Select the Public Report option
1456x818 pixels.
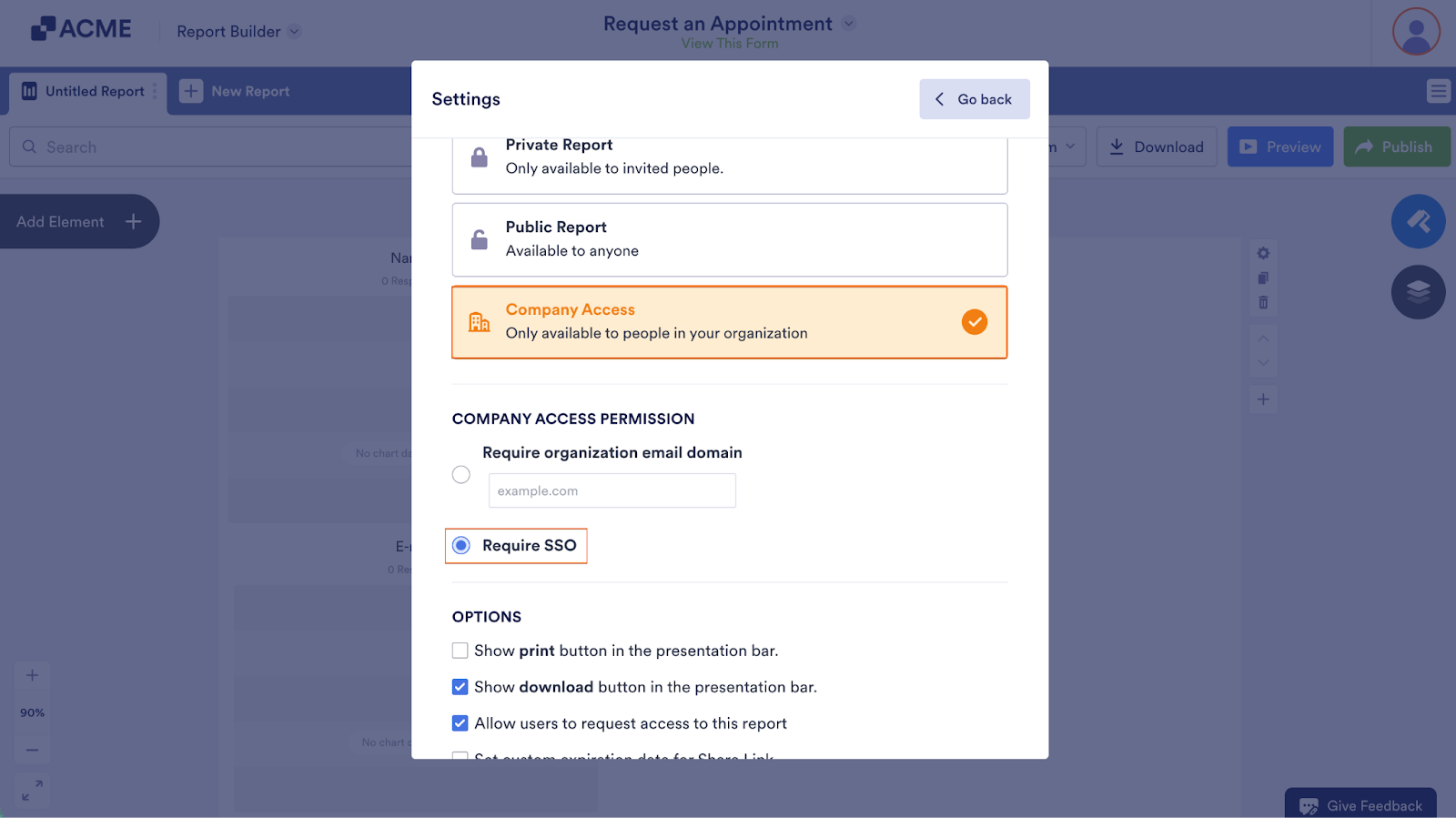729,239
